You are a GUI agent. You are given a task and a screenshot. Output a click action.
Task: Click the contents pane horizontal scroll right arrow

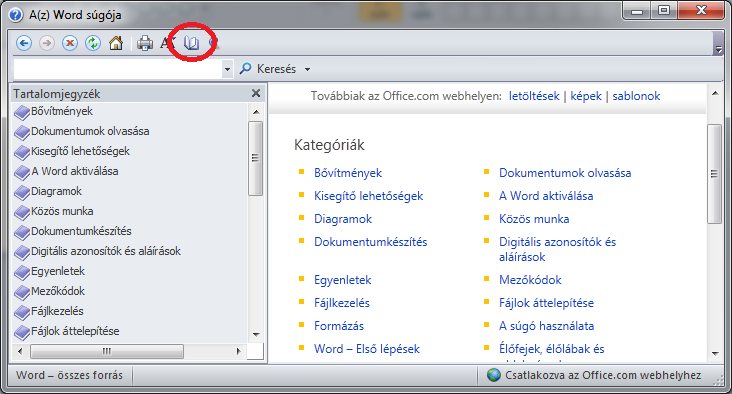[239, 351]
